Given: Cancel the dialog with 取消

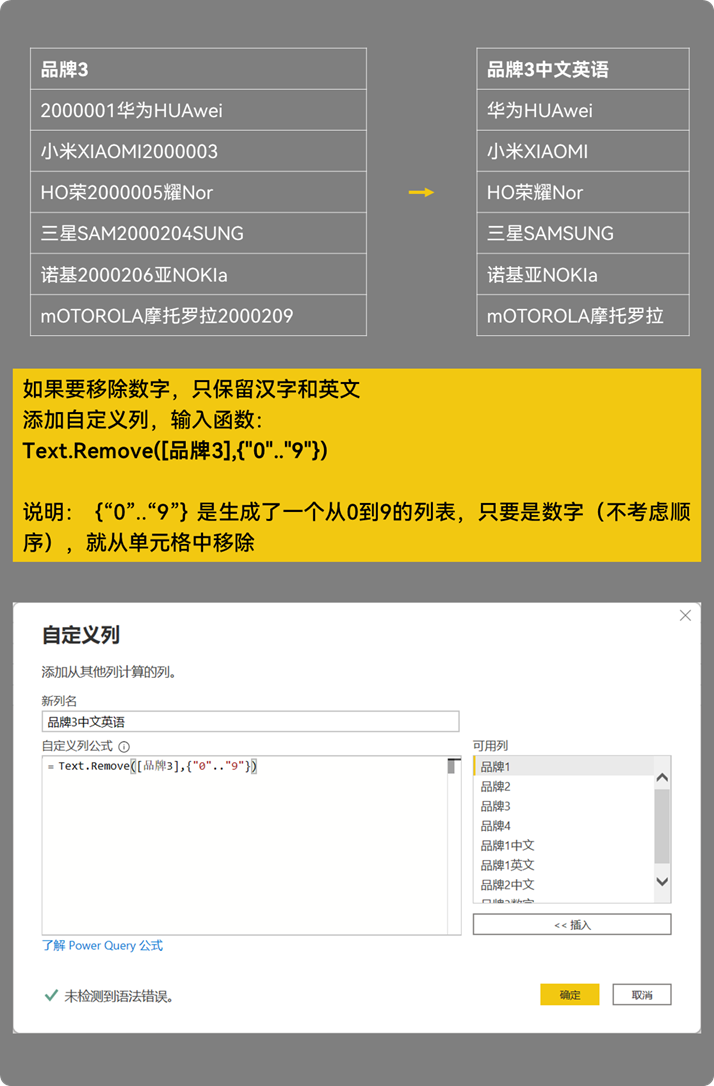Looking at the screenshot, I should pyautogui.click(x=642, y=995).
